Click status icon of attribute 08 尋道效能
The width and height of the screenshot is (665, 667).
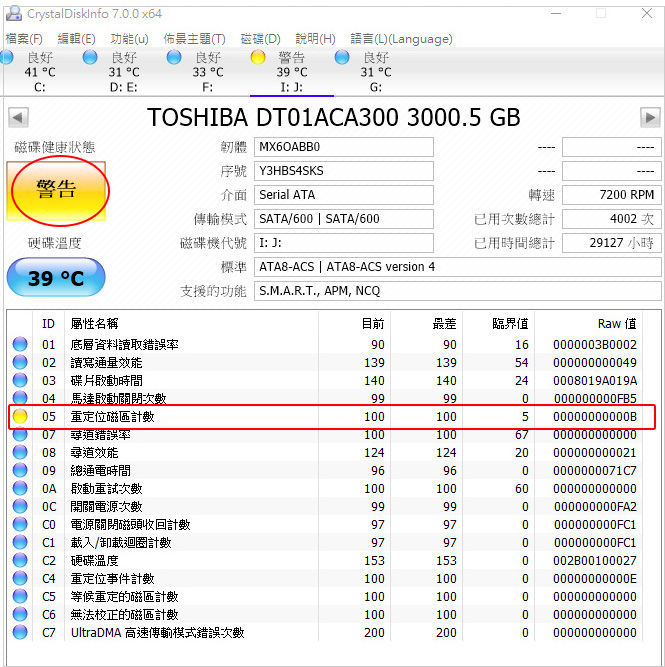coord(20,452)
